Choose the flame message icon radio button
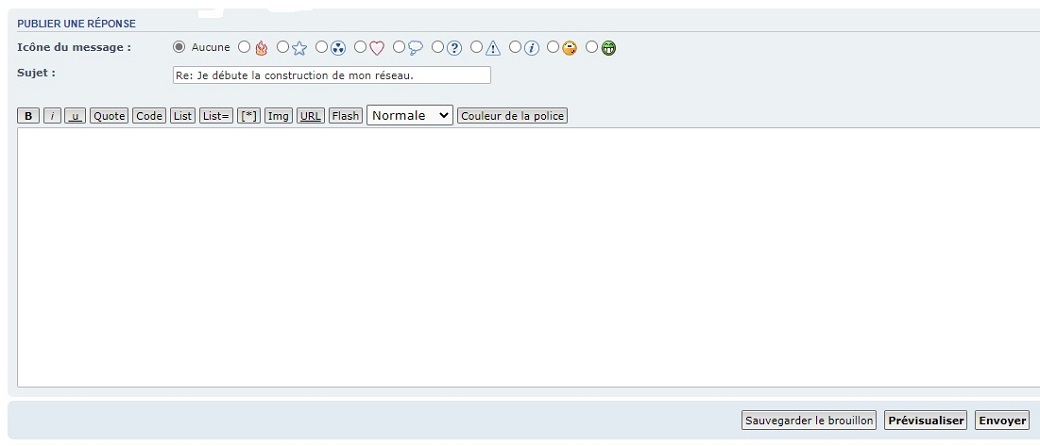1040x446 pixels. click(x=244, y=47)
